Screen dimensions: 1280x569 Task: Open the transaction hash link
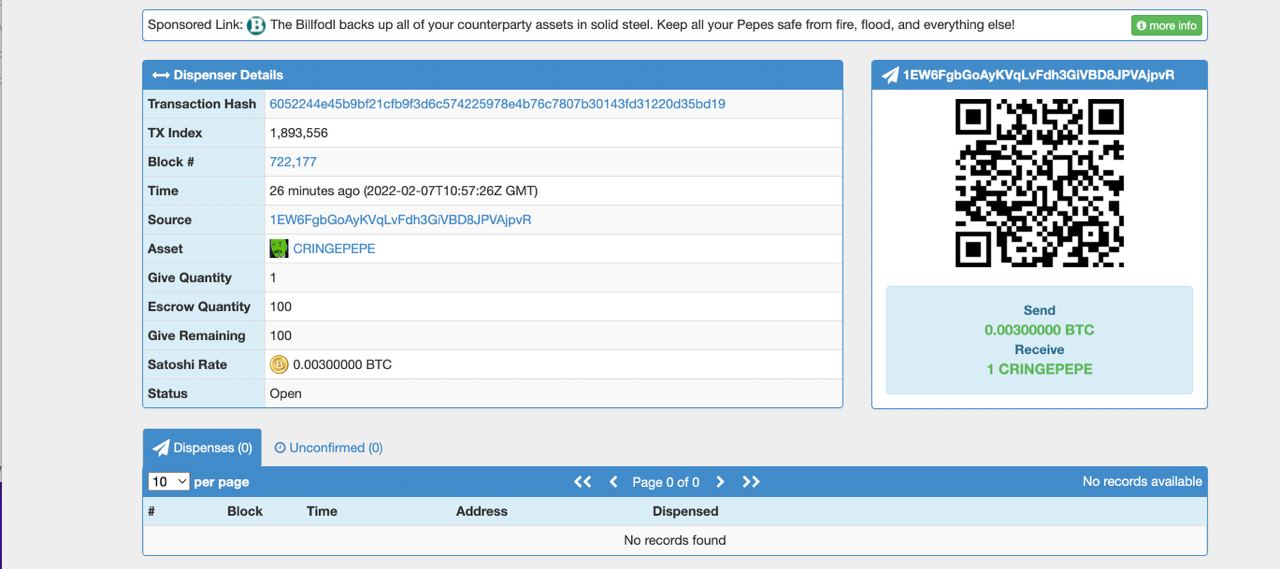coord(497,104)
